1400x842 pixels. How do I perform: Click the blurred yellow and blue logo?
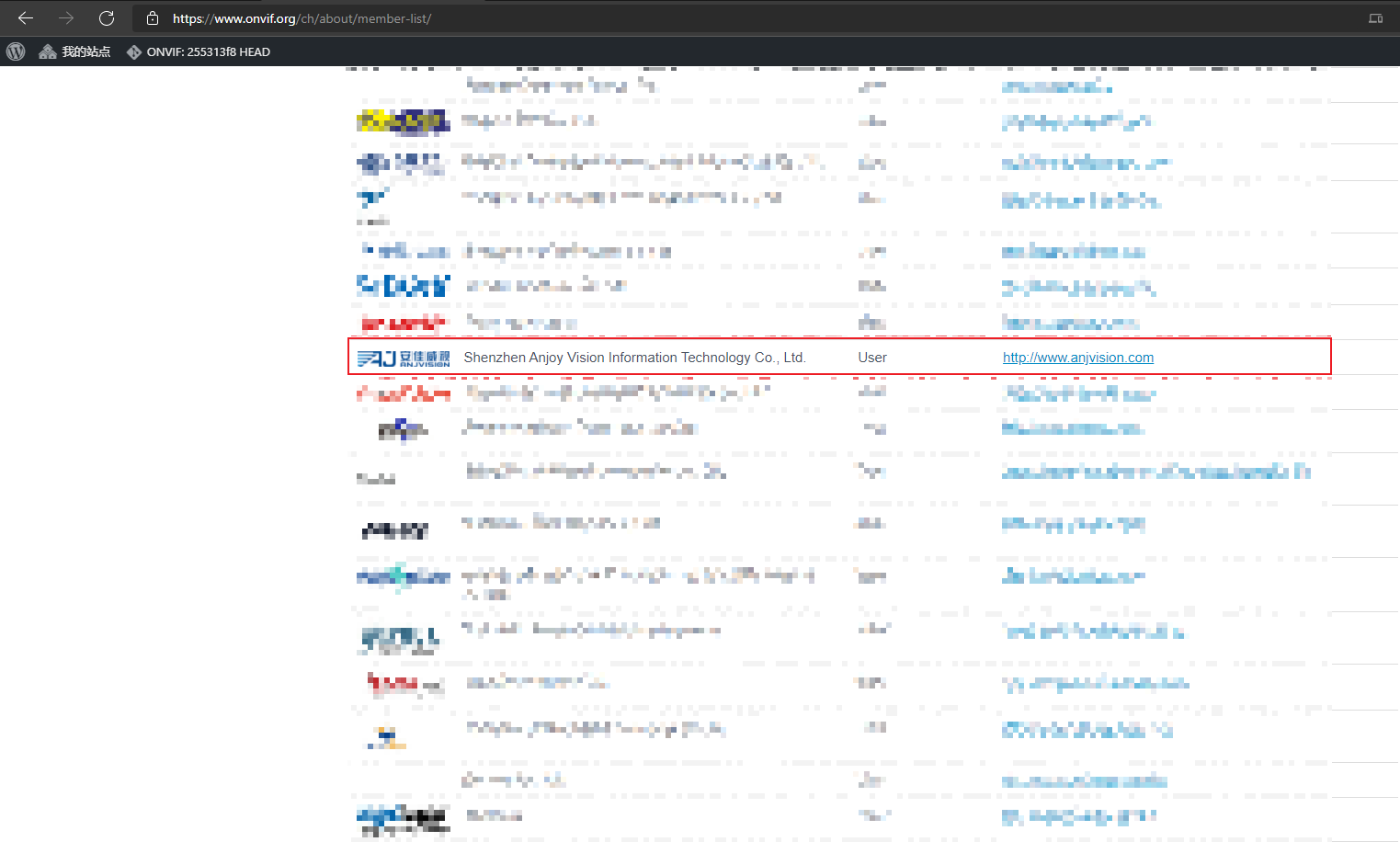click(x=404, y=121)
